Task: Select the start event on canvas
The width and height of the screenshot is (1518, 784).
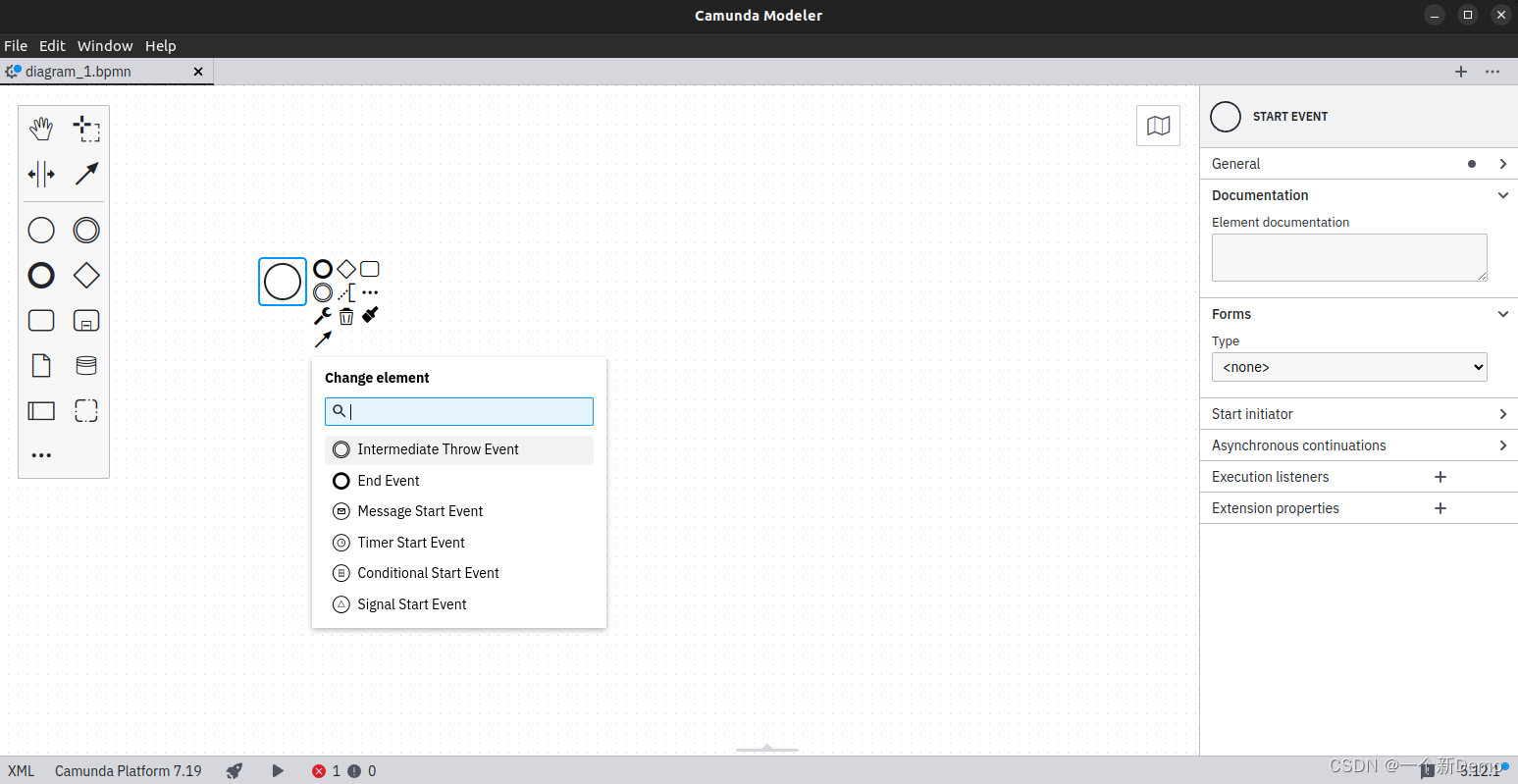Action: pos(283,282)
